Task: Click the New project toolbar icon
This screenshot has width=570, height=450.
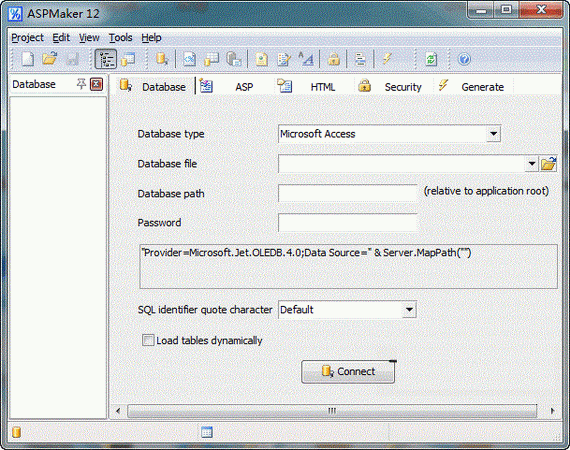Action: (x=28, y=59)
